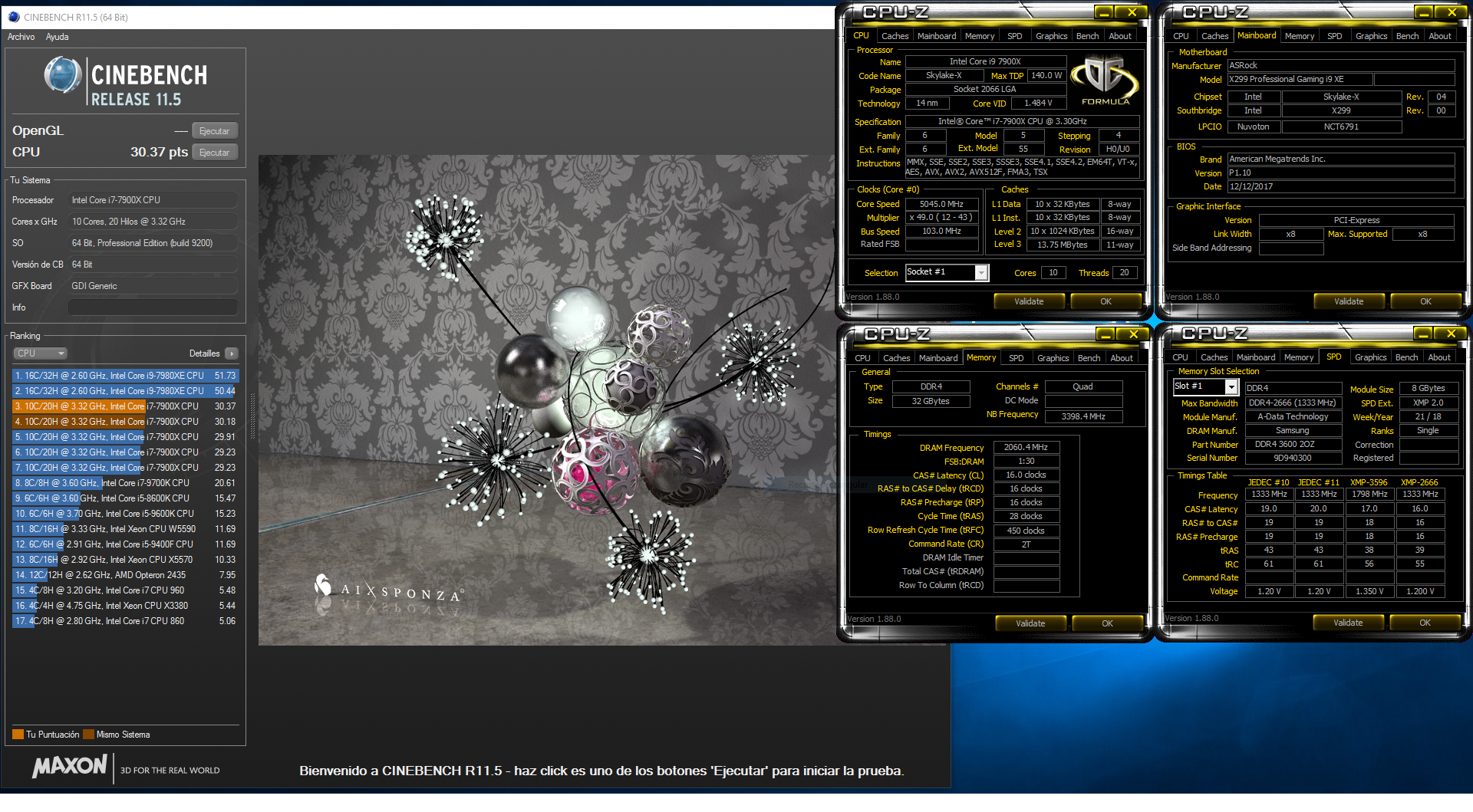Open Mainboard tab in CPU-Z Memory window
This screenshot has width=1473, height=812.
938,358
